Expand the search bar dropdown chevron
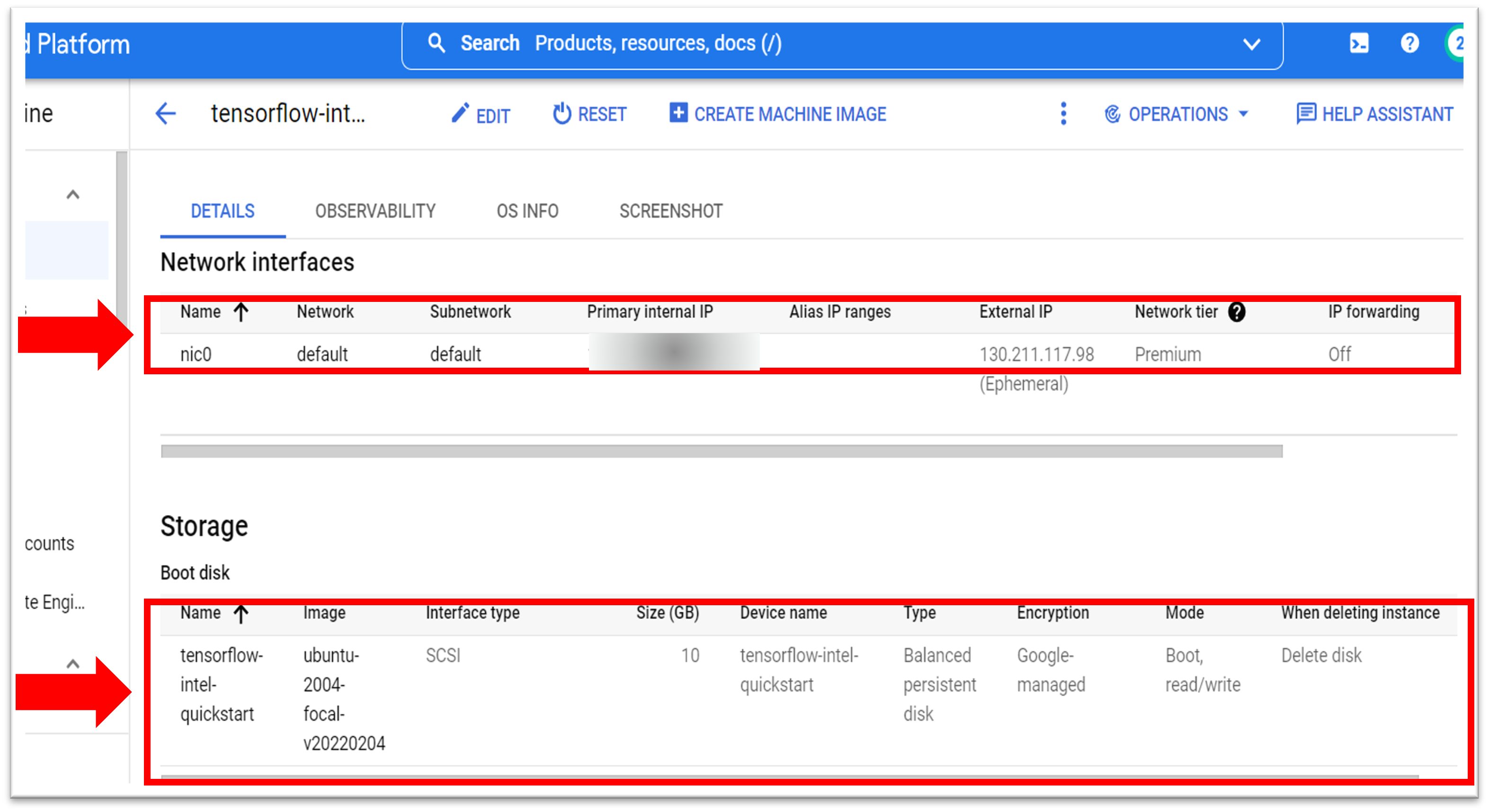 pyautogui.click(x=1251, y=44)
